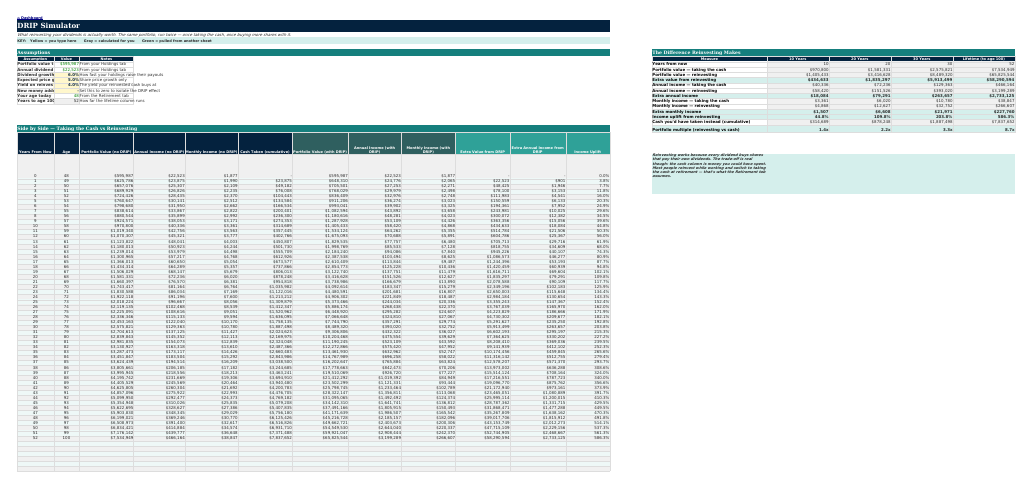The width and height of the screenshot is (1032, 488).
Task: Click the Notes column header in Assumptions
Action: [x=106, y=59]
